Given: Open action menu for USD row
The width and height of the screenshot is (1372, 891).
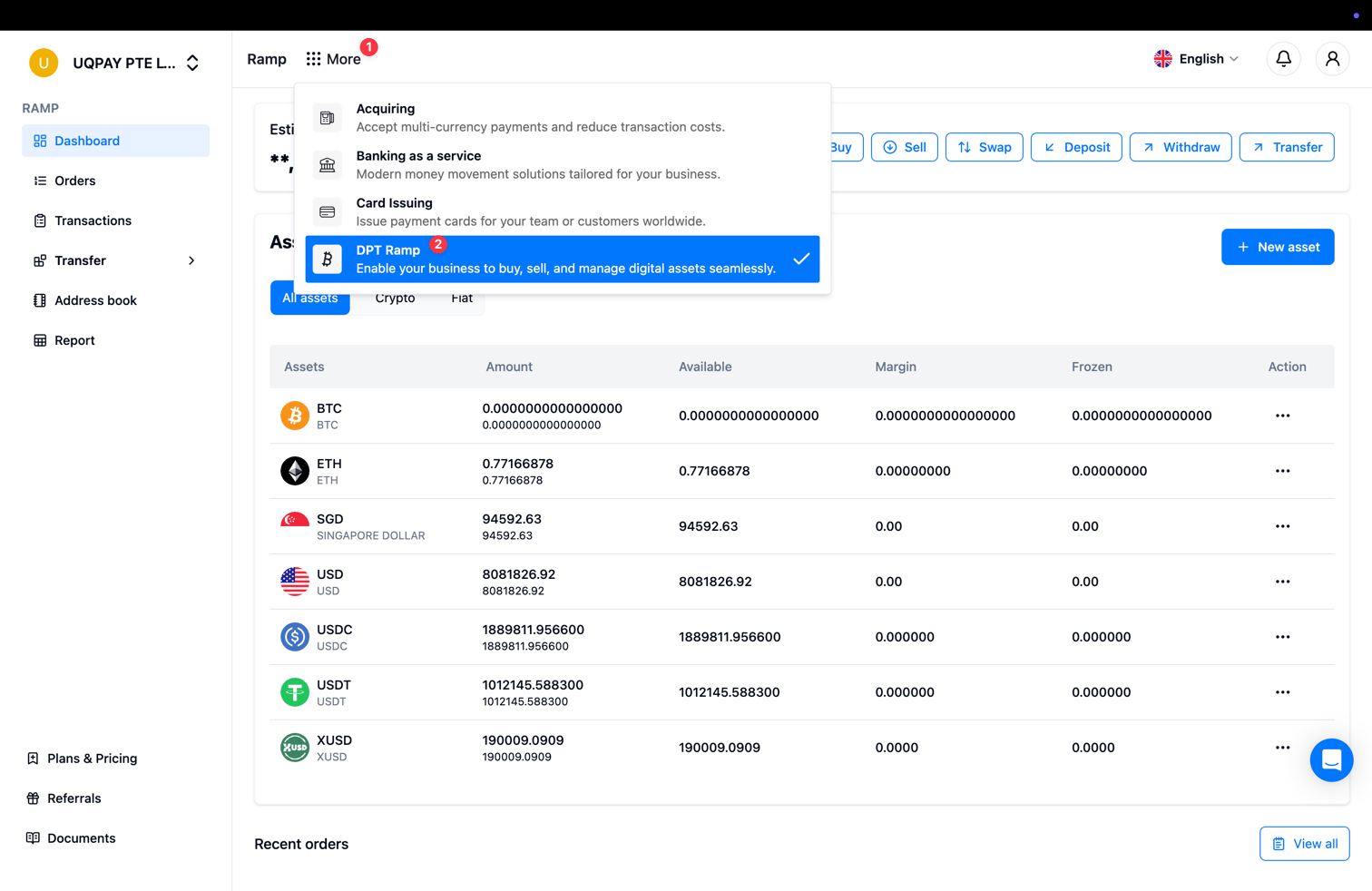Looking at the screenshot, I should [x=1282, y=582].
